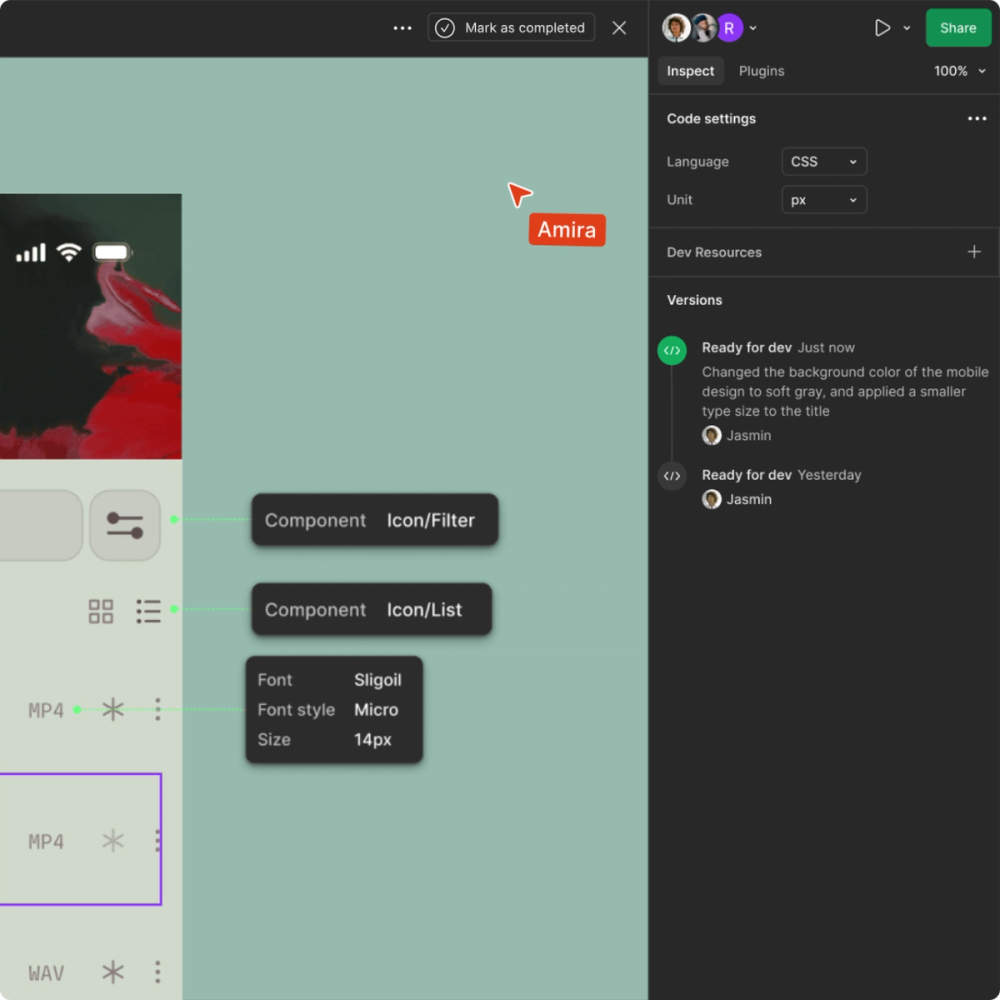Click the grid view icon in the design

(100, 611)
